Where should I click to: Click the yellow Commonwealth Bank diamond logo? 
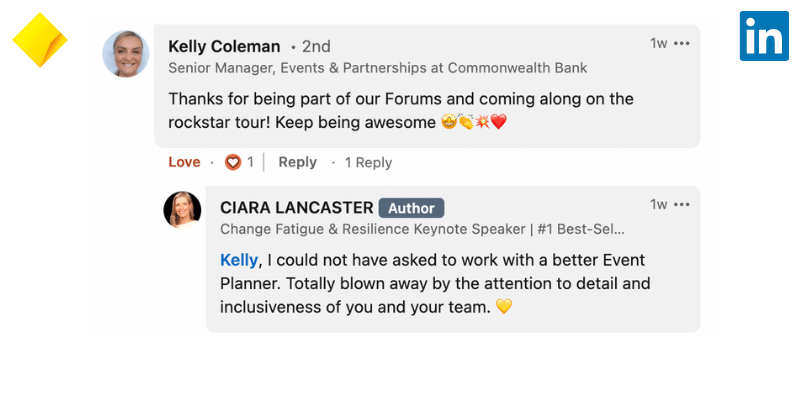(40, 41)
